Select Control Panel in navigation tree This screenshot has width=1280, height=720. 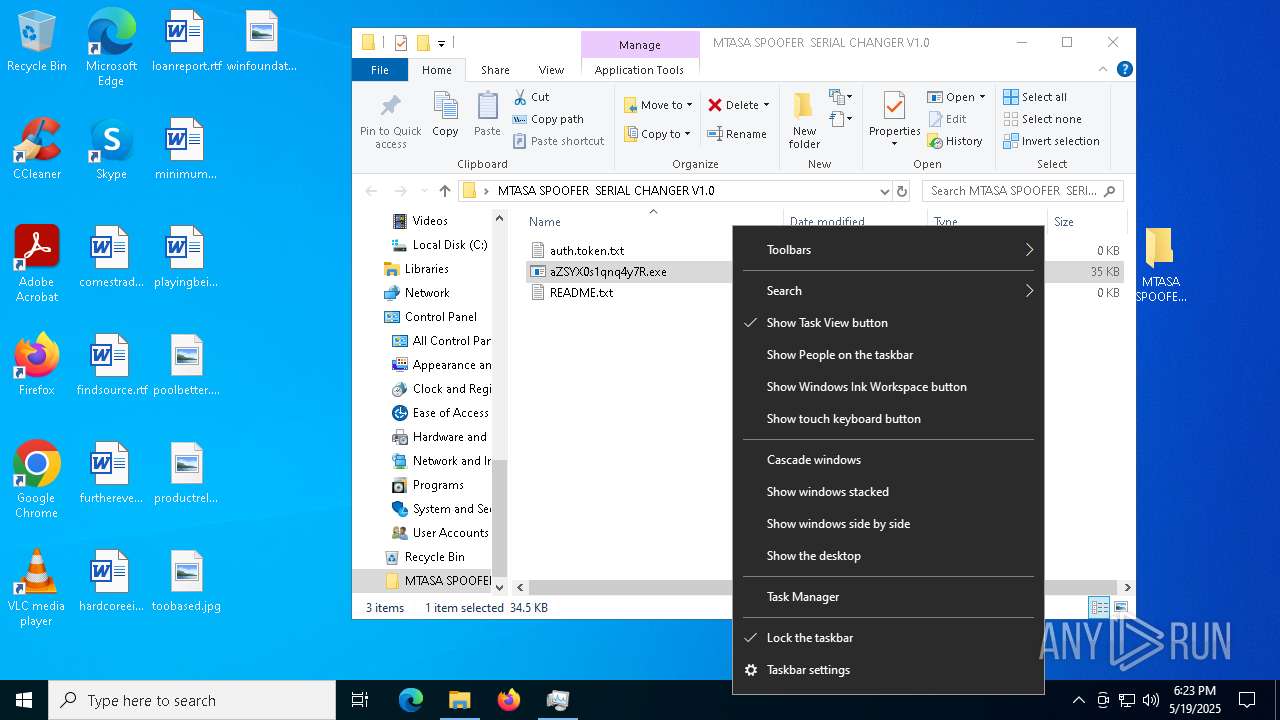click(x=430, y=317)
